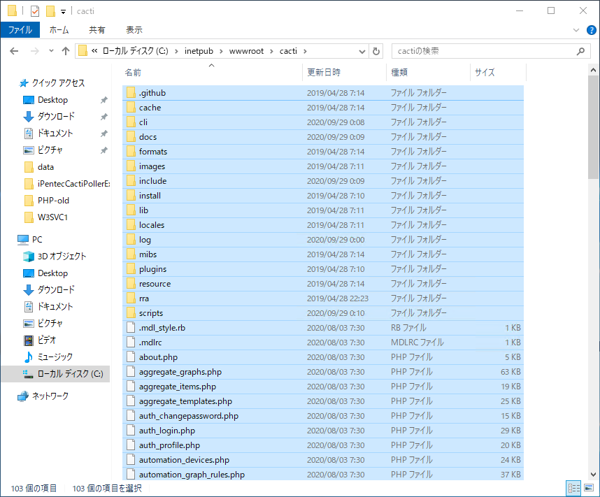This screenshot has height=497, width=600.
Task: Click the New folder quick access icon
Action: (51, 11)
